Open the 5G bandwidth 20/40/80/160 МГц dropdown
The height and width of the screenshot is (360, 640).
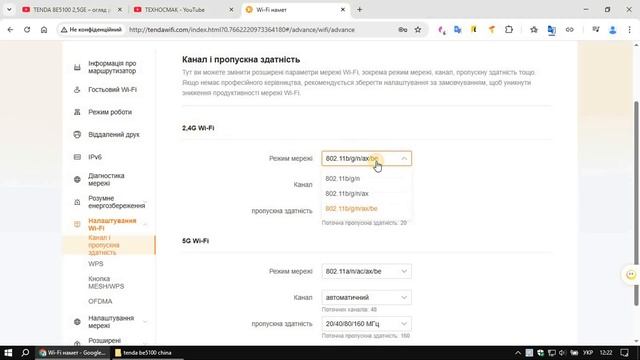tap(366, 324)
